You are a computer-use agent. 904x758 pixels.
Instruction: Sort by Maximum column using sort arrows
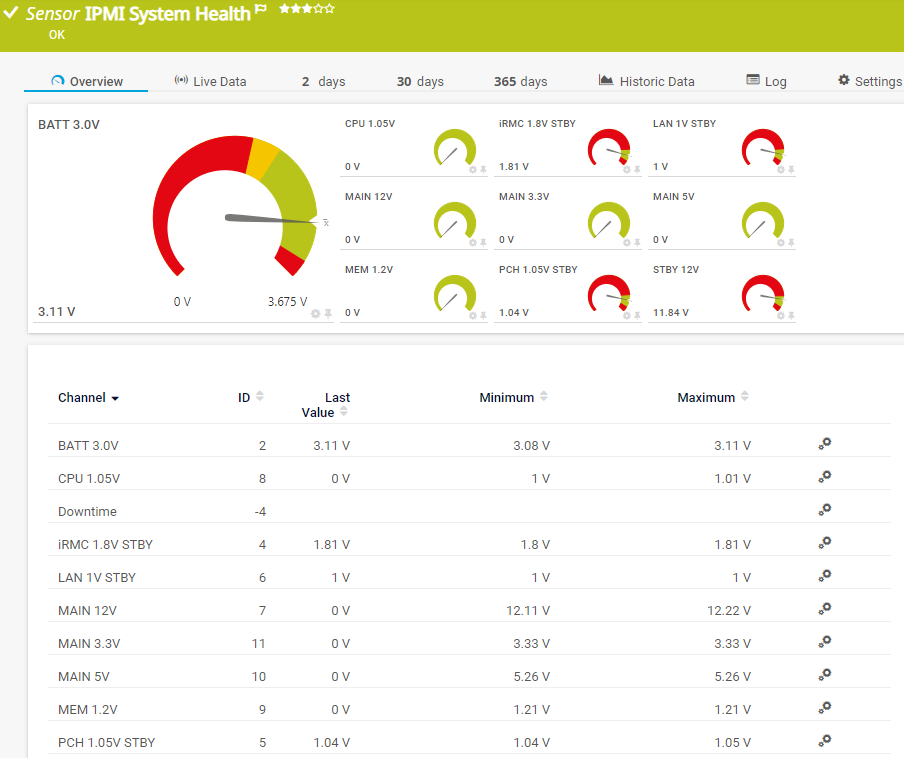(744, 397)
